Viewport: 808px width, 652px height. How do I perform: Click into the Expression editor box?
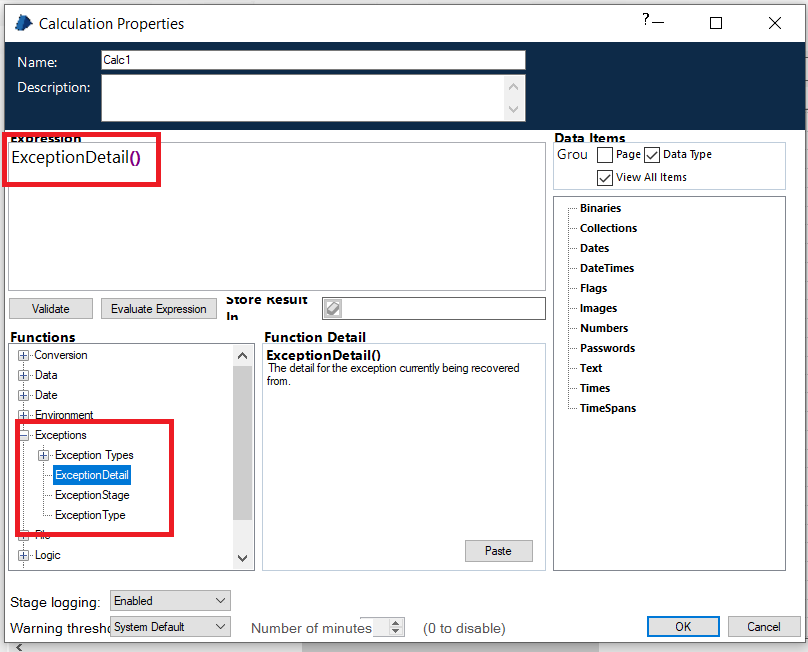pos(277,216)
